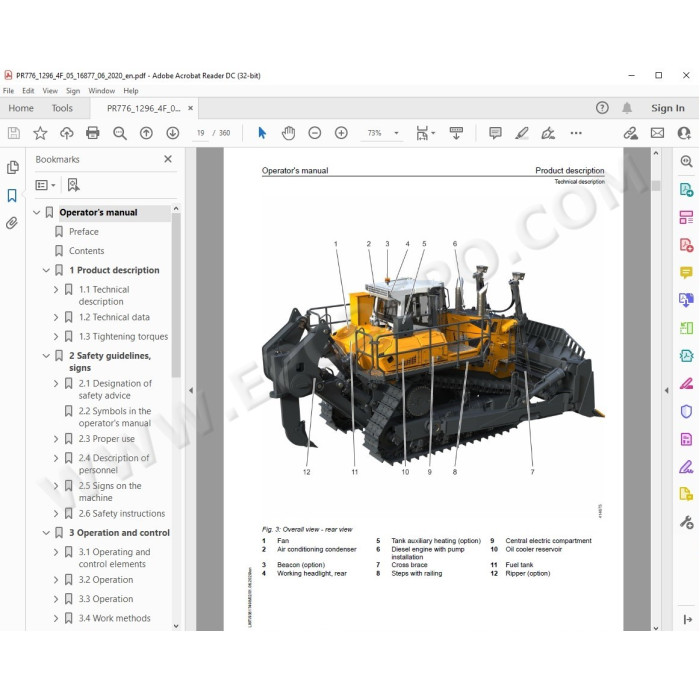Open Export PDF tool in right pane

click(686, 189)
